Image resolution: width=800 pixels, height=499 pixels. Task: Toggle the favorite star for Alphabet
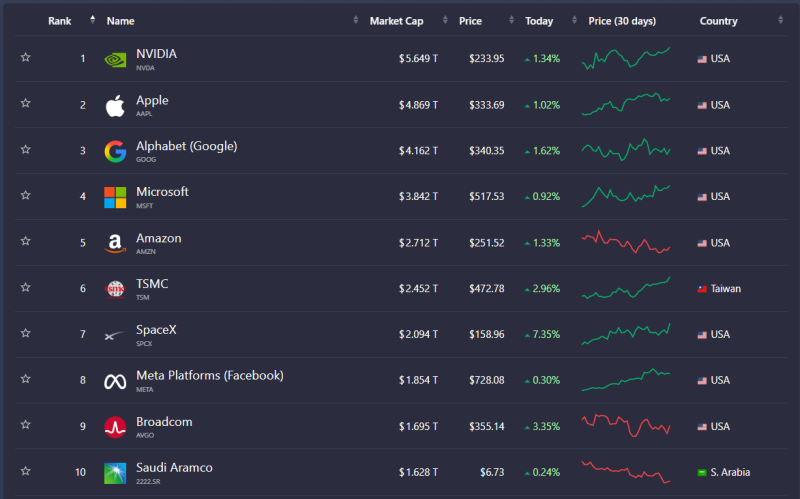pyautogui.click(x=26, y=149)
